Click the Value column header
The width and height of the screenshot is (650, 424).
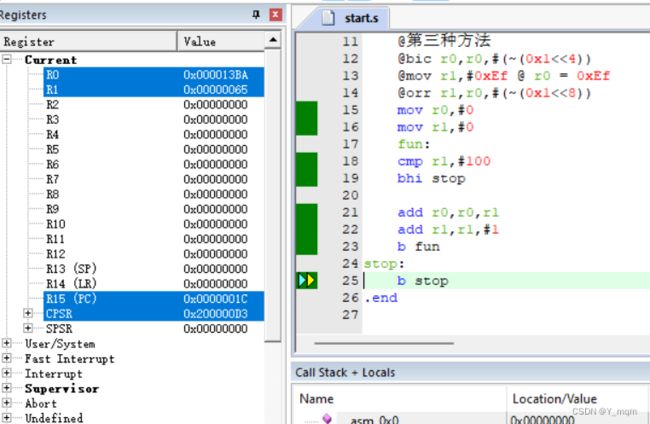[221, 41]
